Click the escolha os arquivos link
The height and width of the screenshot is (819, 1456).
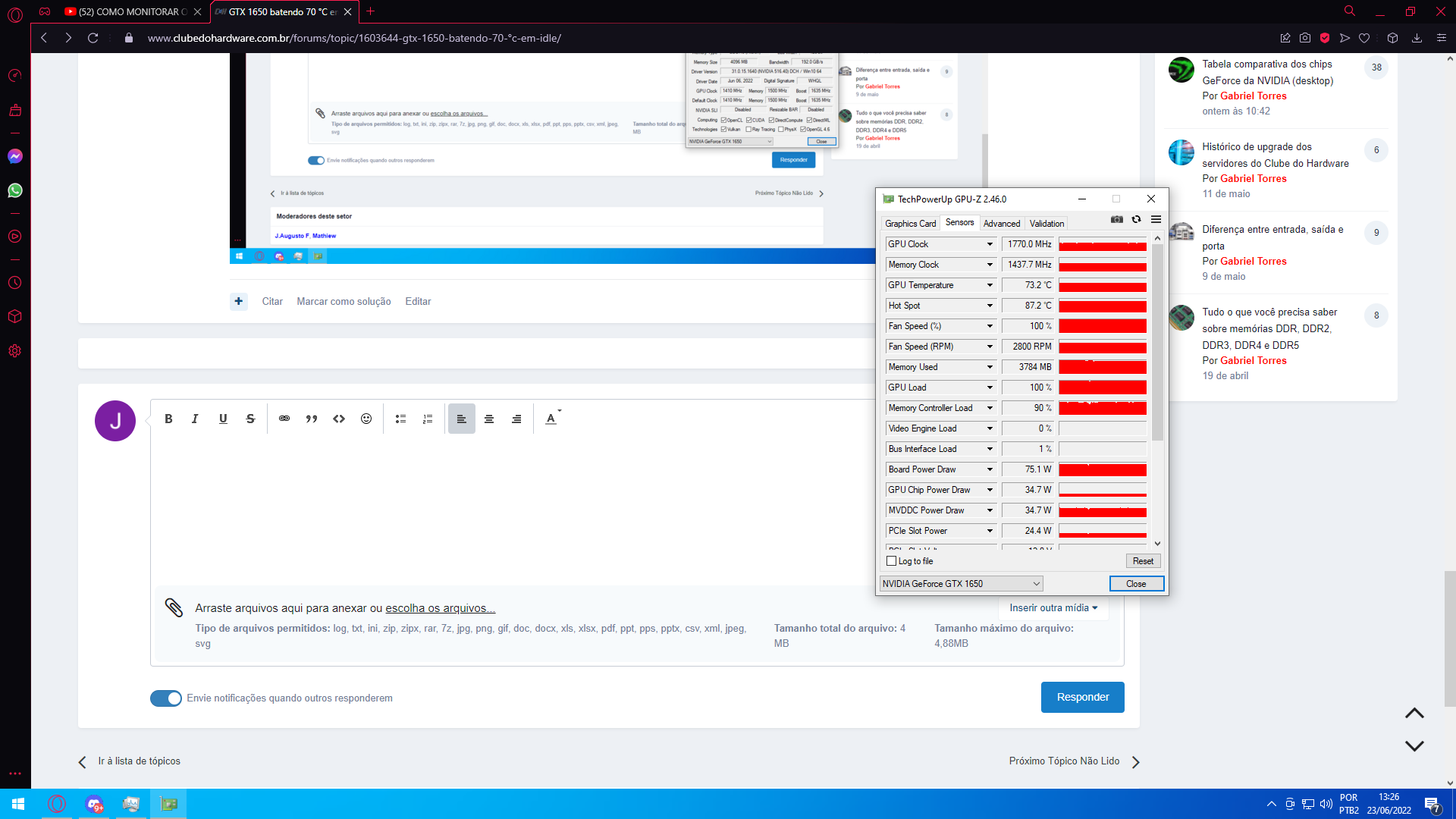[x=440, y=608]
